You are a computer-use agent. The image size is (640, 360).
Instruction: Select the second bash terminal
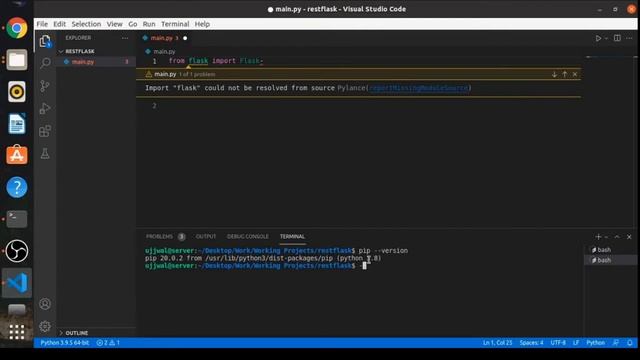[x=610, y=260]
